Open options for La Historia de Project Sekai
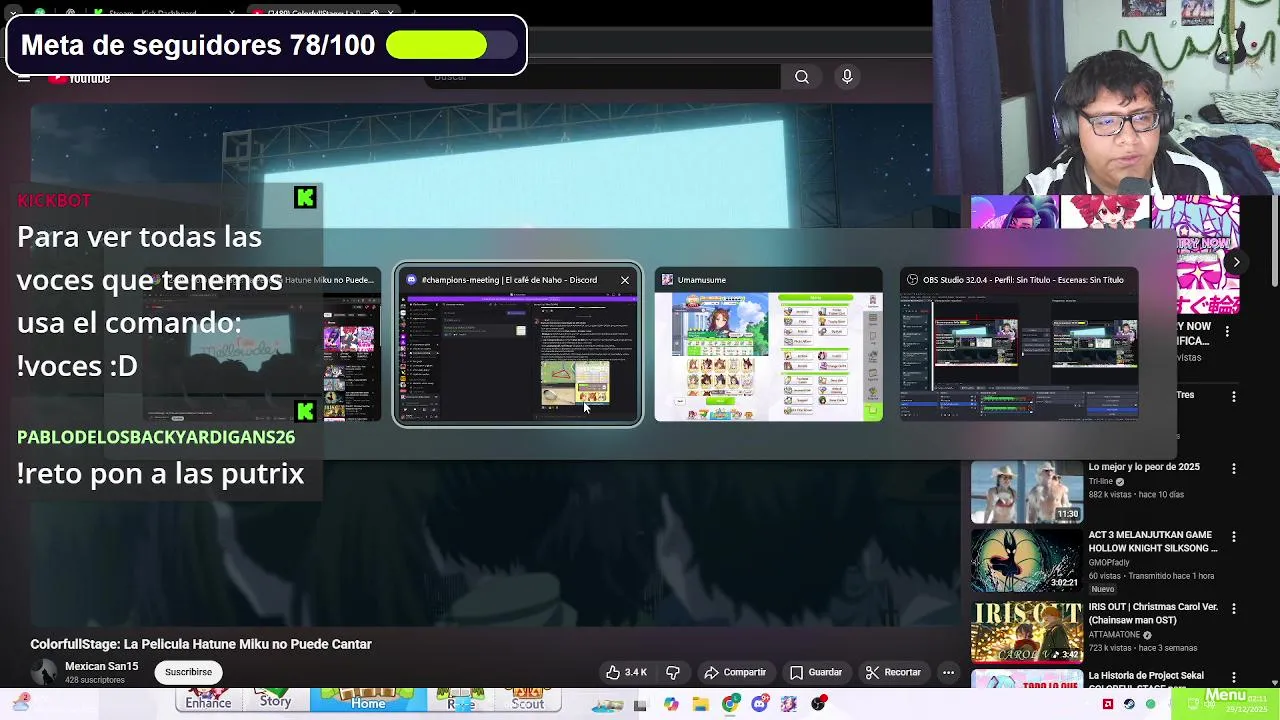Viewport: 1280px width, 720px height. pyautogui.click(x=1233, y=677)
